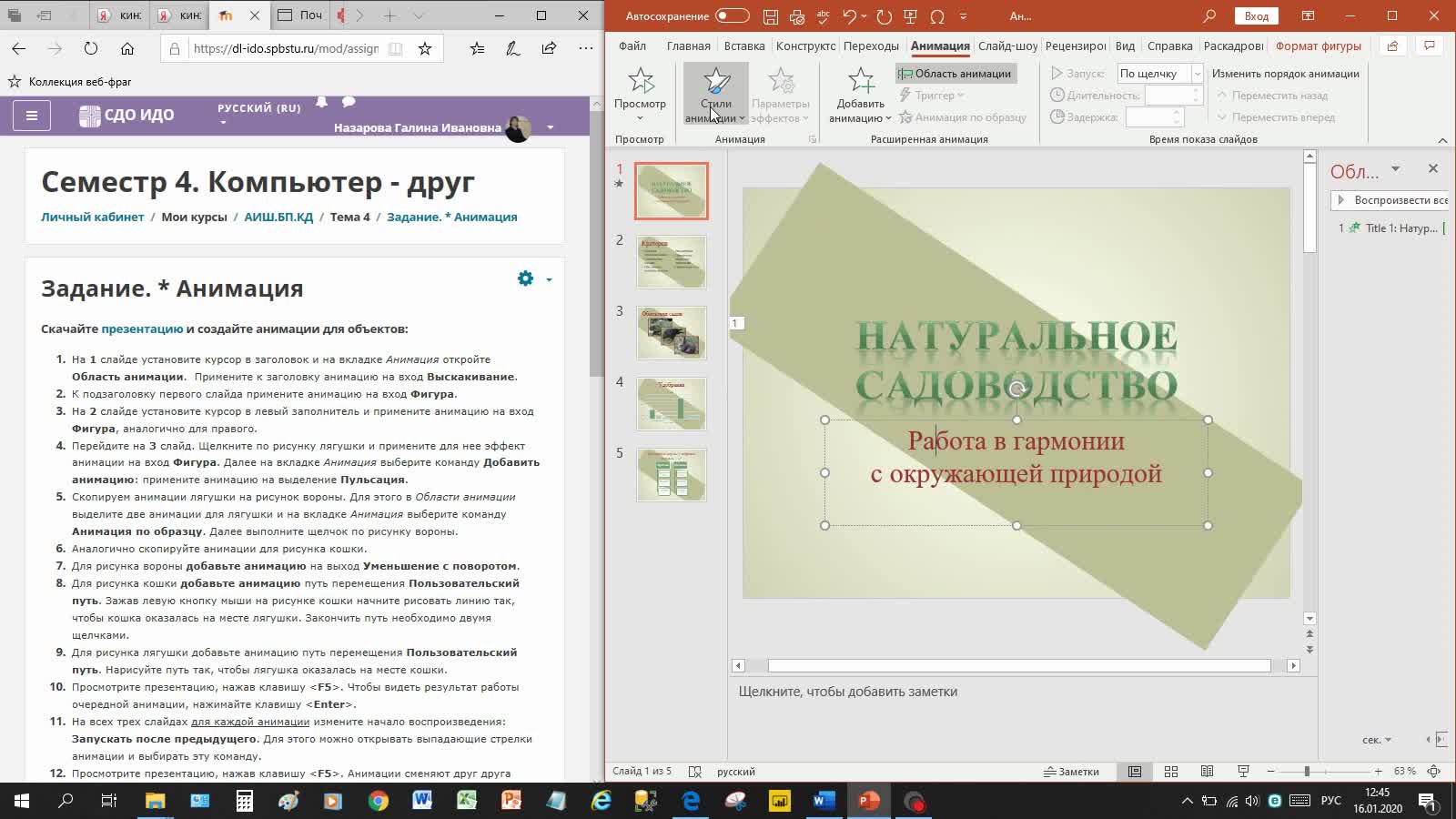This screenshot has width=1456, height=819.
Task: Click the Share icon on the ribbon
Action: pyautogui.click(x=1392, y=45)
